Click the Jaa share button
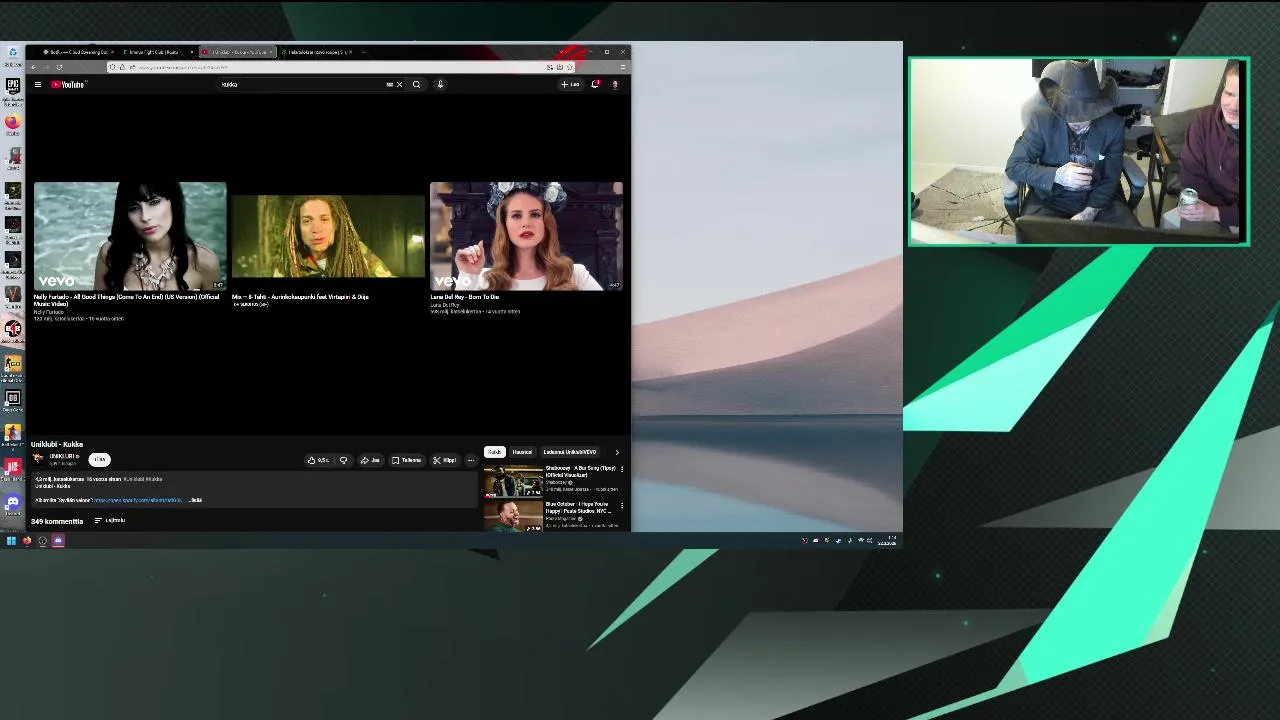Viewport: 1280px width, 720px height. (370, 460)
